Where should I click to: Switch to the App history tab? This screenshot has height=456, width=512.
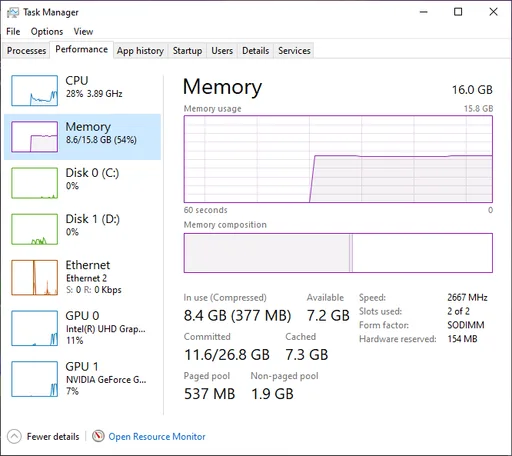click(x=140, y=51)
